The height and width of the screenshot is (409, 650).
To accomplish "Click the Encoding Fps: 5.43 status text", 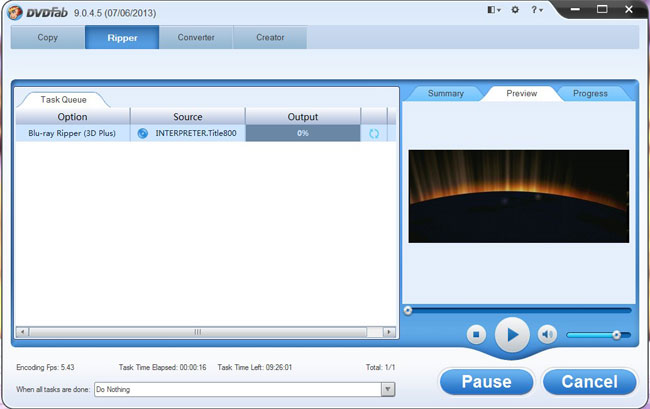I will pyautogui.click(x=45, y=367).
